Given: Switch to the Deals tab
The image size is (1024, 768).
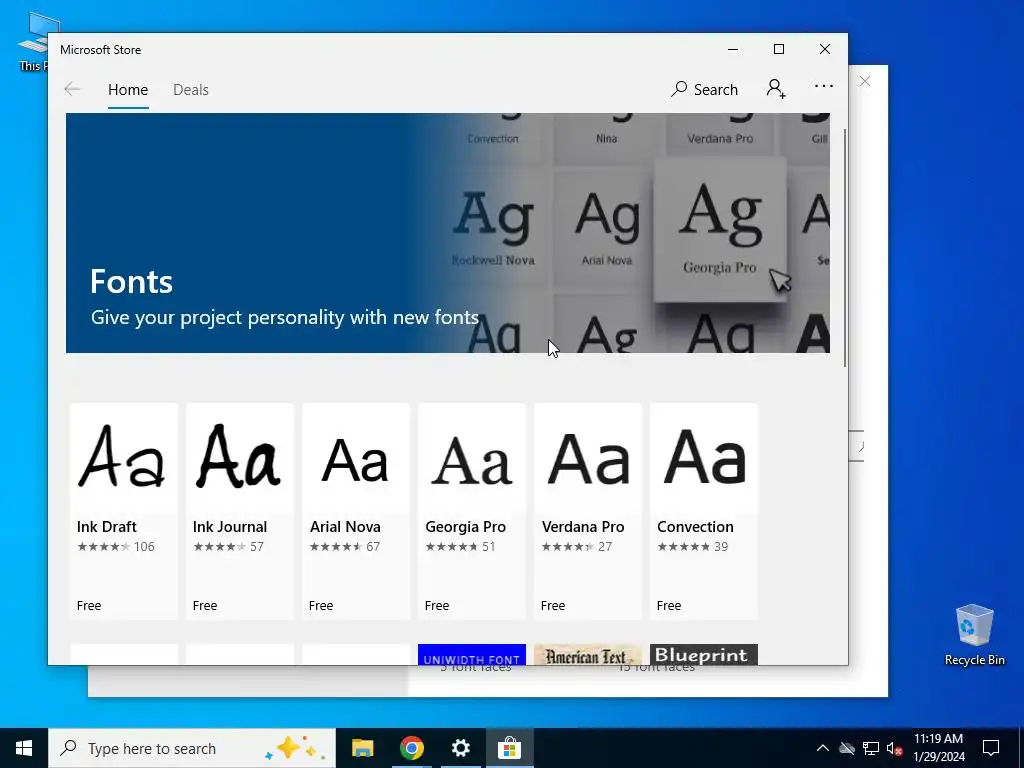Looking at the screenshot, I should (x=191, y=90).
